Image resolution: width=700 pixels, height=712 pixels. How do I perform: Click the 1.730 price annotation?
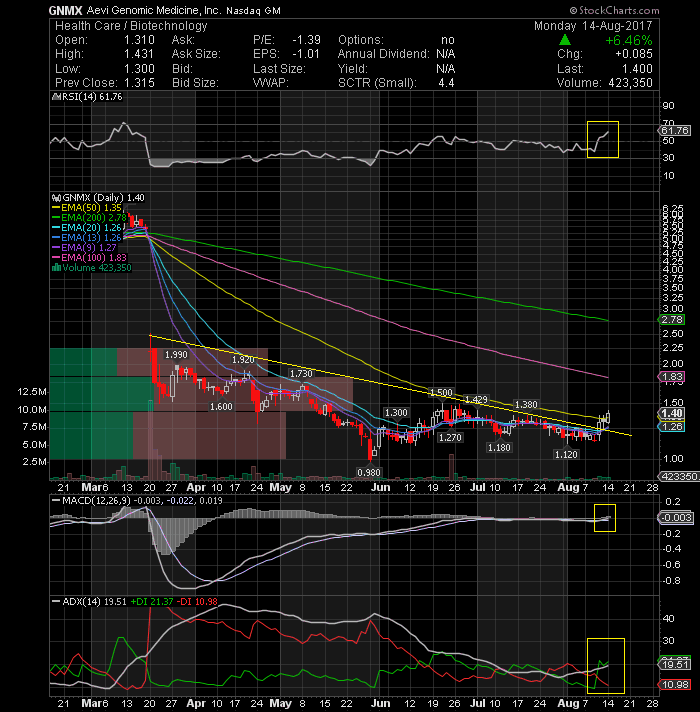tap(301, 374)
